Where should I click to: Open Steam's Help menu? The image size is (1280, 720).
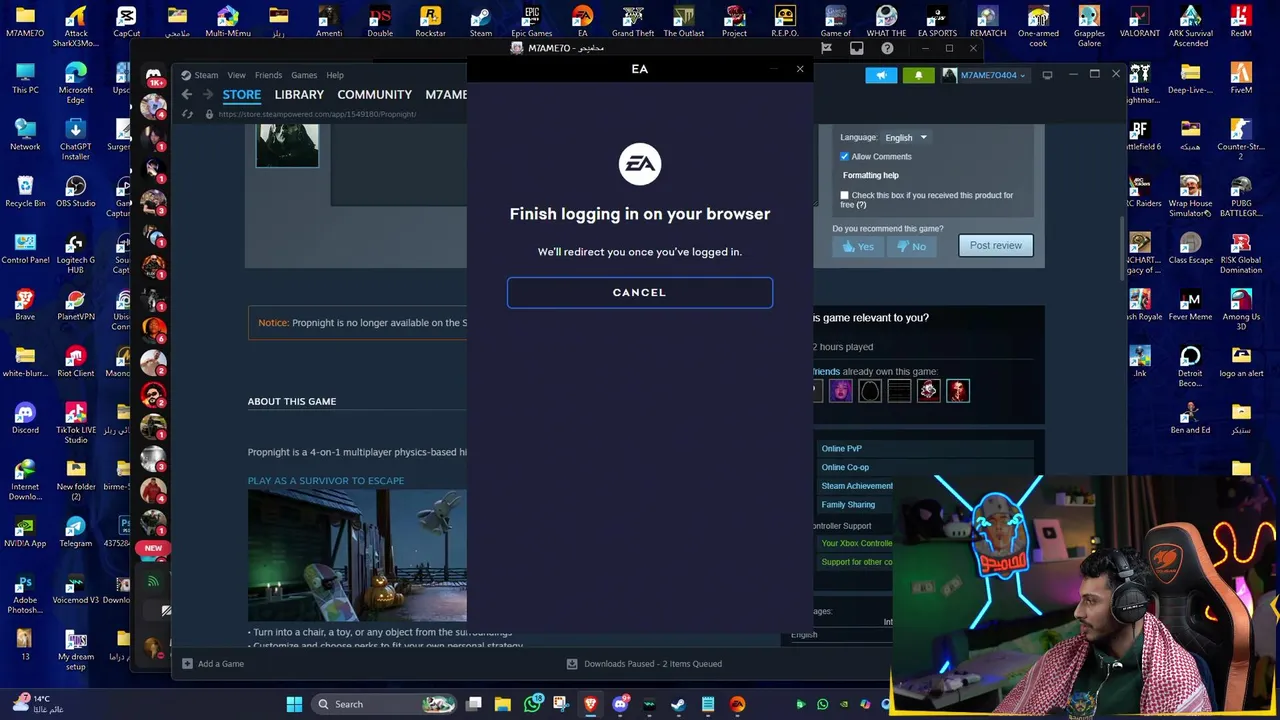(335, 75)
